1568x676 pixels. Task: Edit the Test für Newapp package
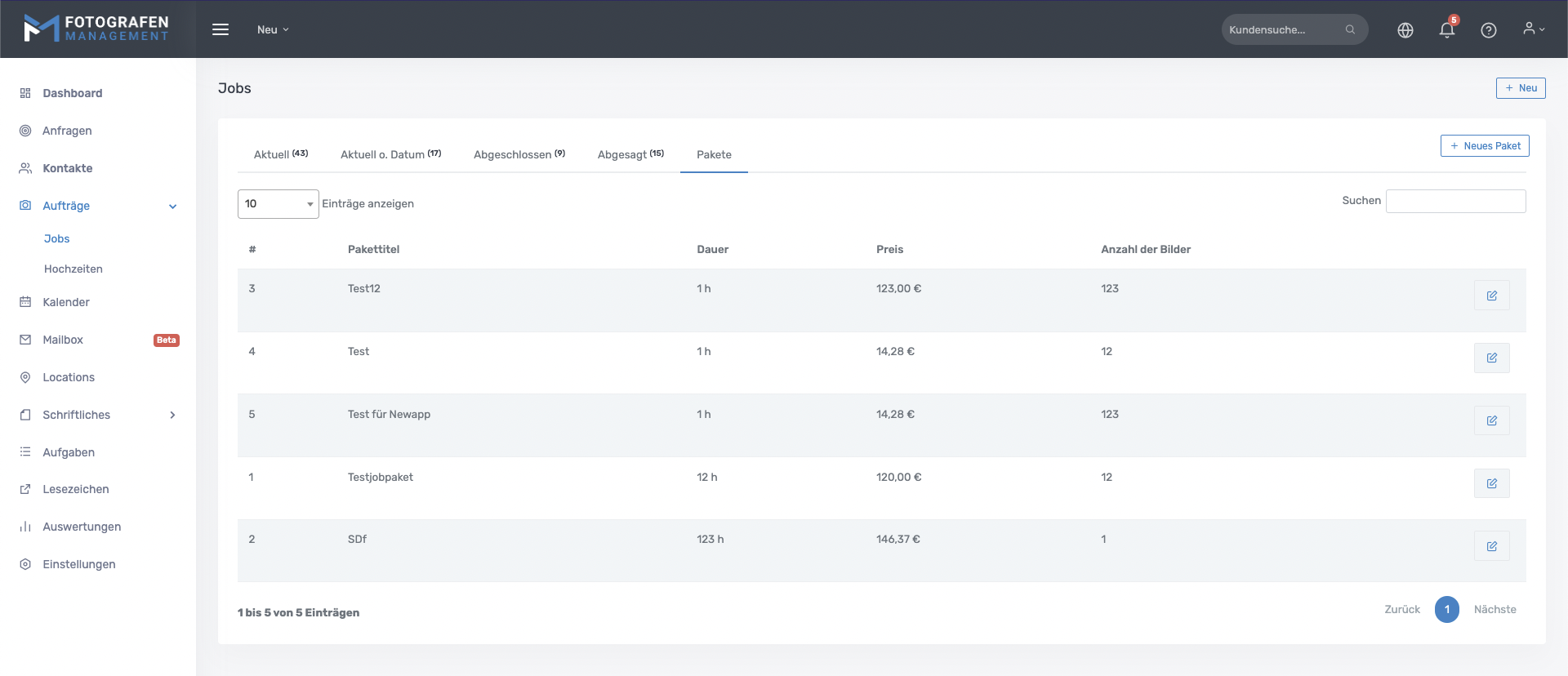pyautogui.click(x=1491, y=420)
